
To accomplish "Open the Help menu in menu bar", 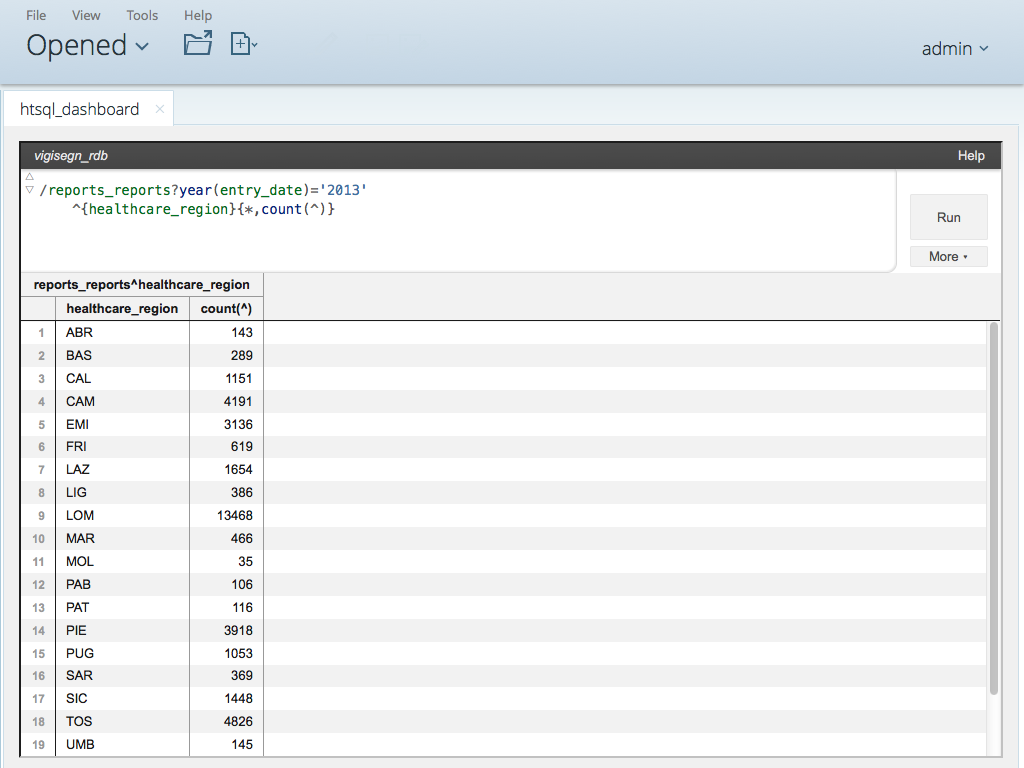I will click(x=198, y=15).
